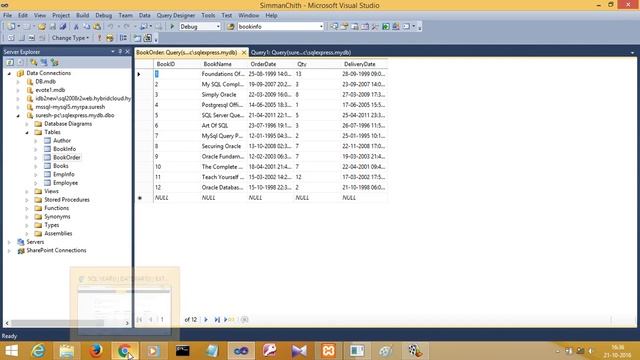Click the Find in Files icon beside bookinfo box
The height and width of the screenshot is (360, 640).
click(231, 27)
